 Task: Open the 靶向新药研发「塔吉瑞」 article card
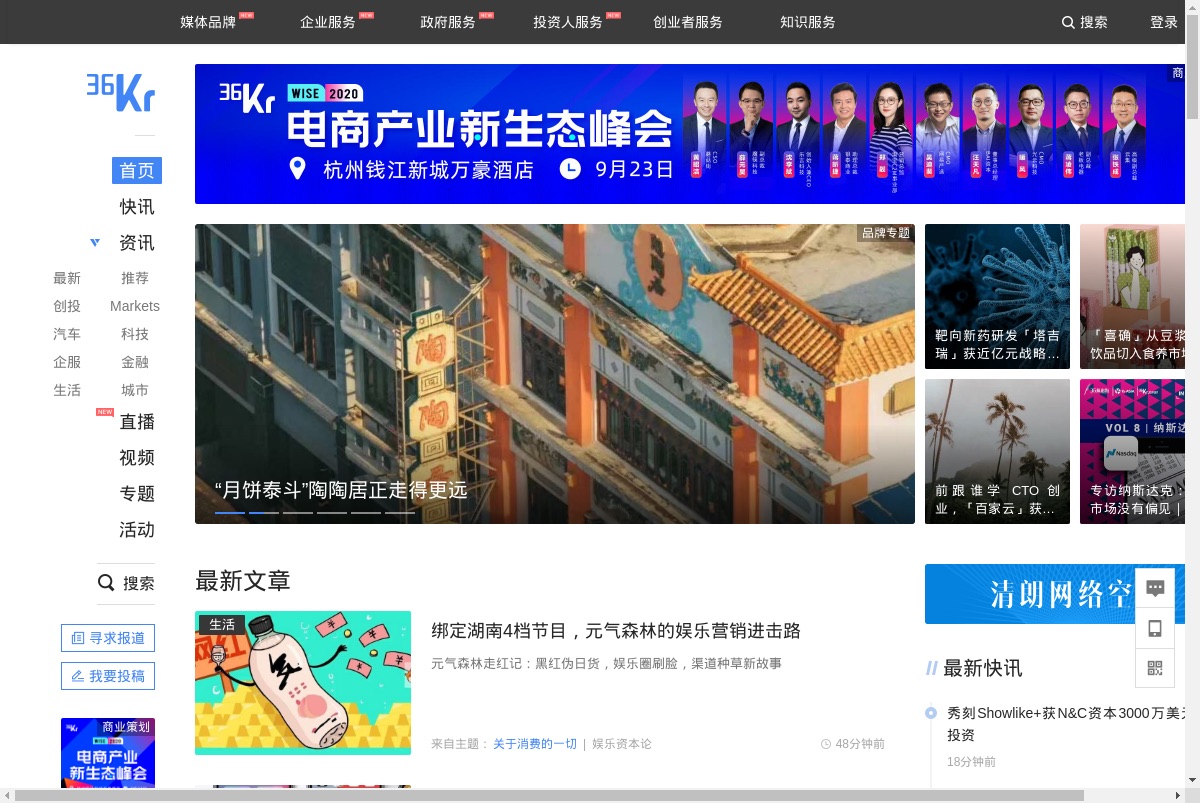997,296
